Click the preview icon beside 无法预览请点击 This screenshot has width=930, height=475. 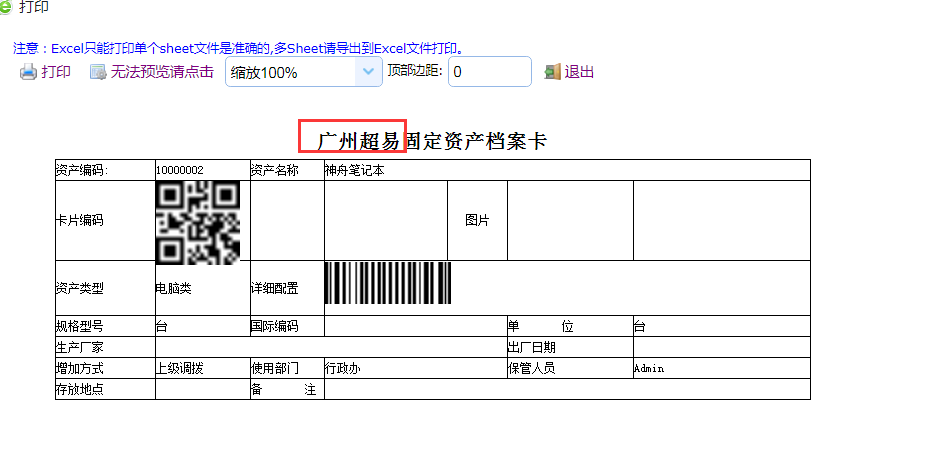click(x=97, y=72)
